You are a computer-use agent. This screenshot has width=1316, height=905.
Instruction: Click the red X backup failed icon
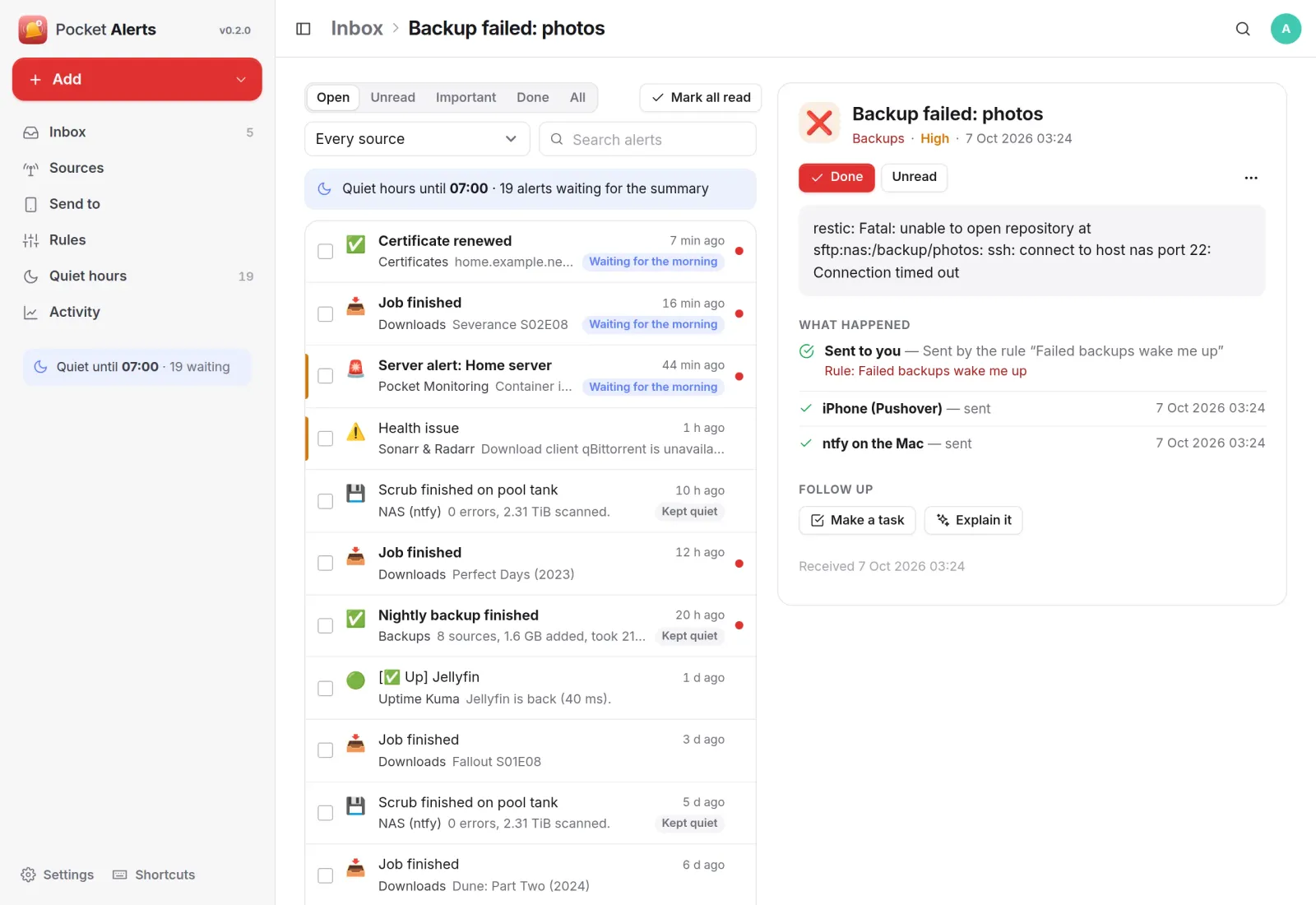click(819, 123)
